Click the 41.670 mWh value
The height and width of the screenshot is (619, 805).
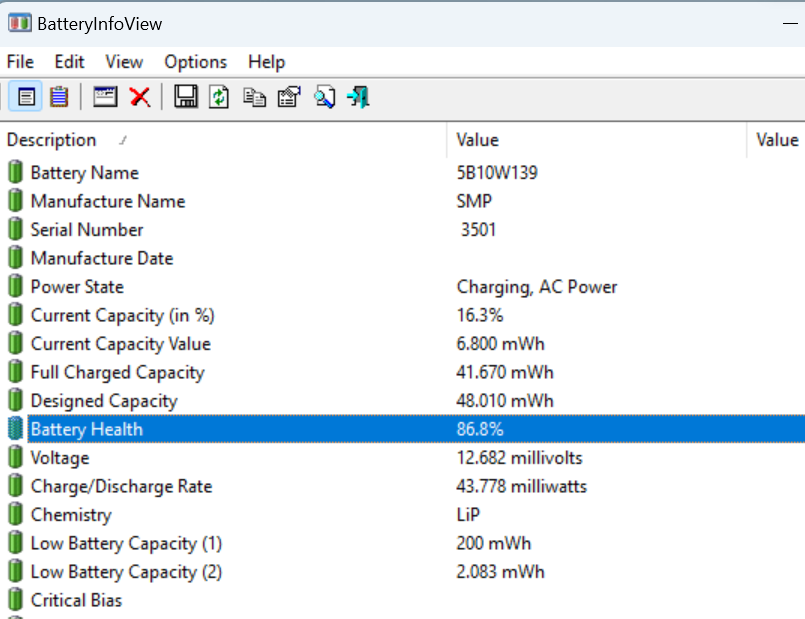(x=505, y=372)
